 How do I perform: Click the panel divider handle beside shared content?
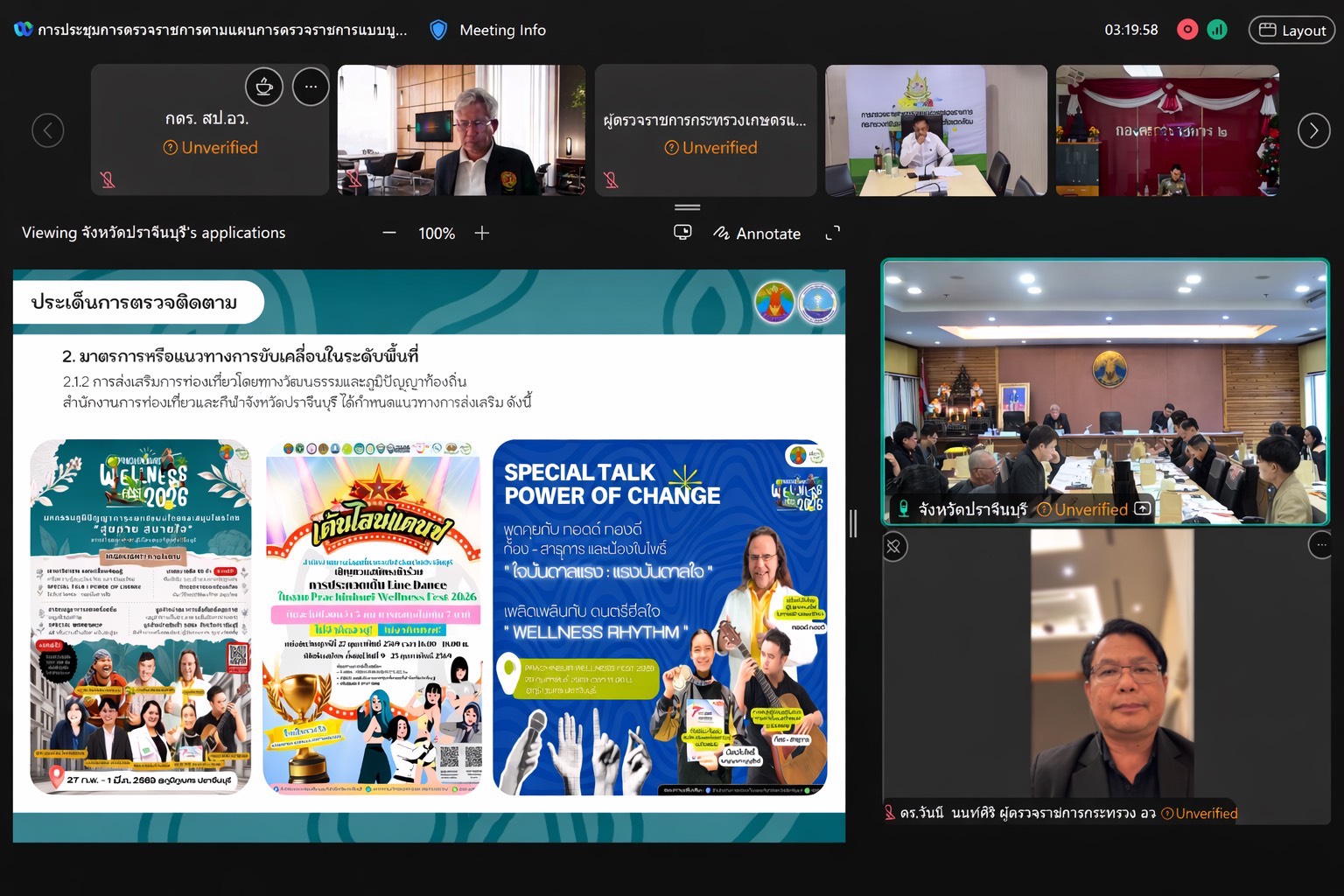click(x=853, y=523)
